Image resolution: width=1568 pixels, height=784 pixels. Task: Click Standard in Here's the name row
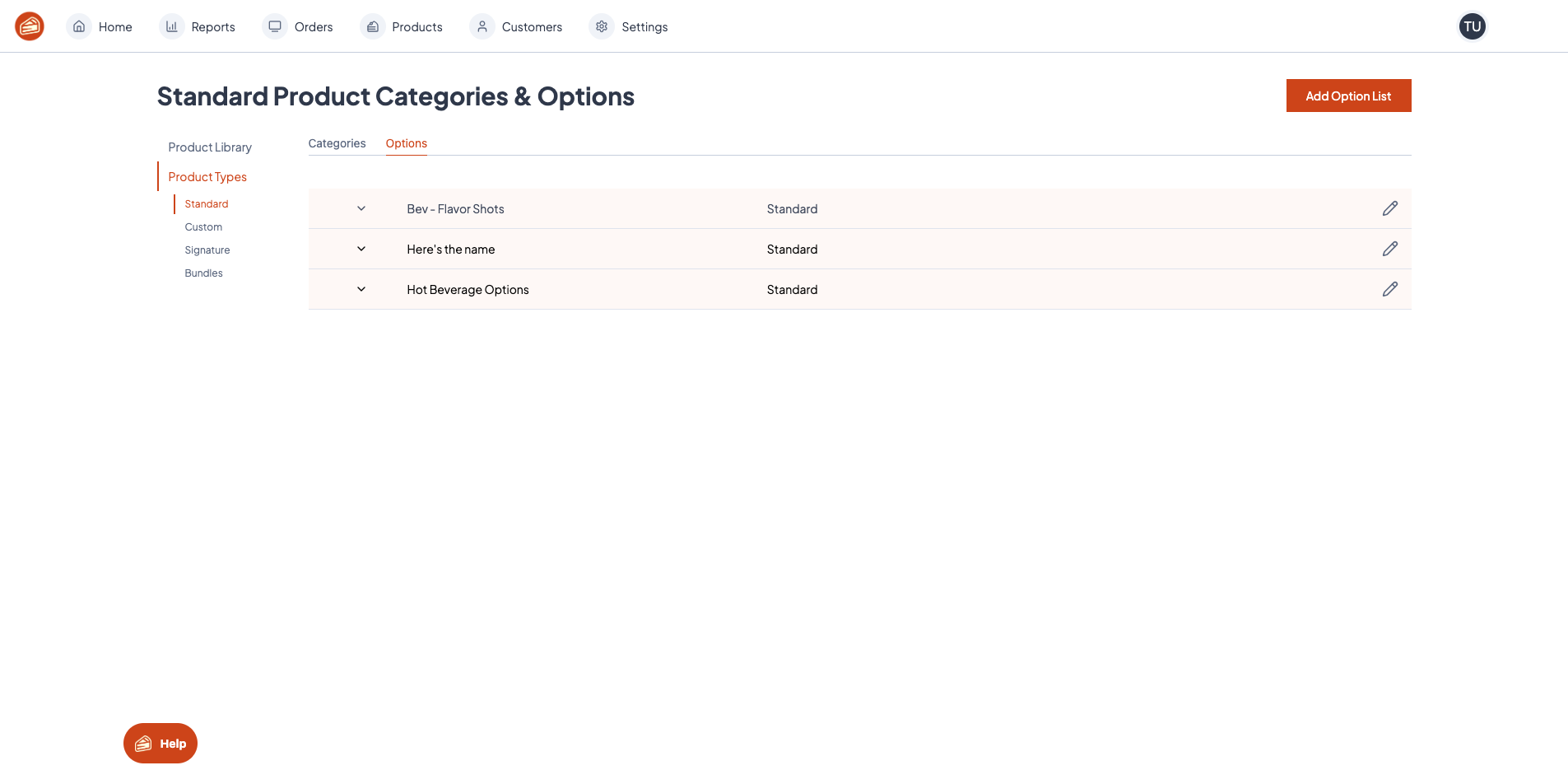click(792, 250)
